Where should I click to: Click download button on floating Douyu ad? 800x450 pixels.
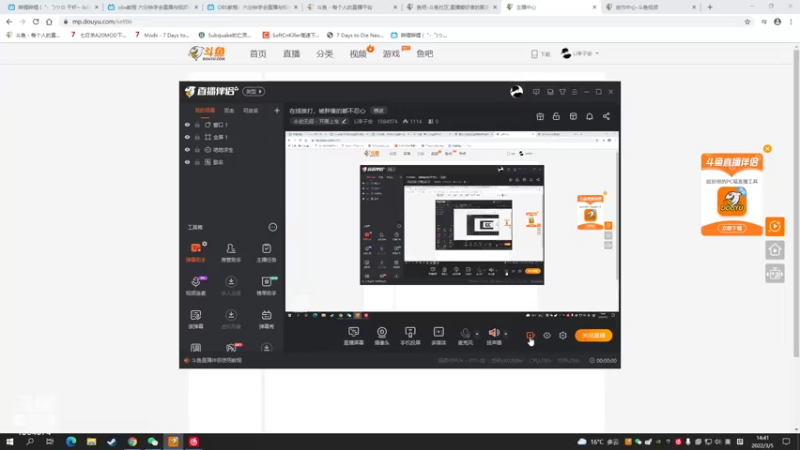point(732,228)
